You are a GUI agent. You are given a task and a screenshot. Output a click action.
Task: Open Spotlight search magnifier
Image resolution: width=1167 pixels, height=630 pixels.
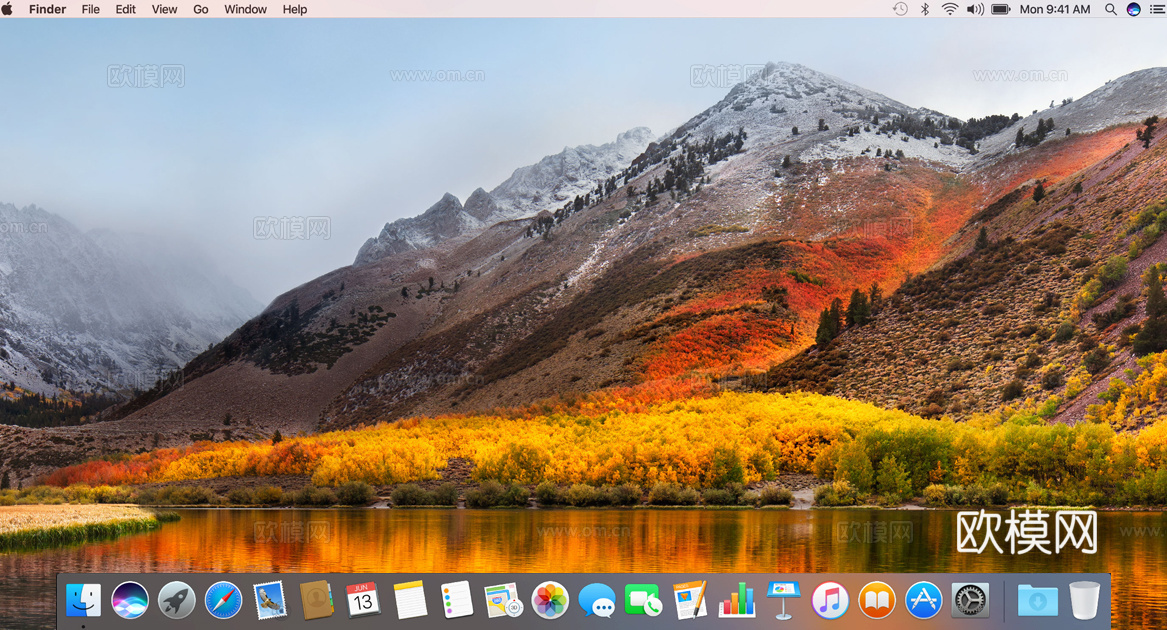tap(1110, 9)
